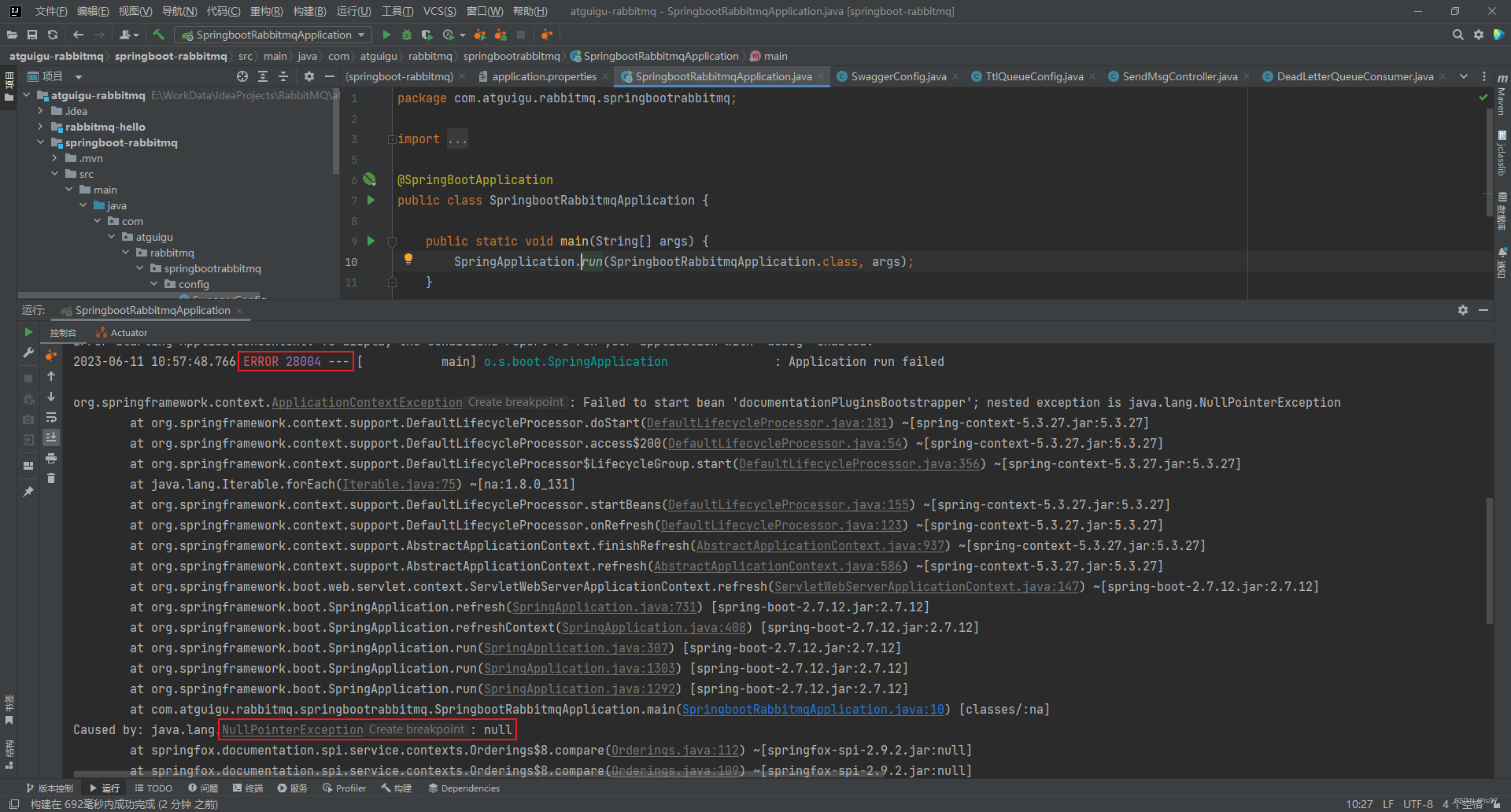Screen dimensions: 1511x812
Task: Expand the rabbitmq-hello module
Action: pos(40,127)
